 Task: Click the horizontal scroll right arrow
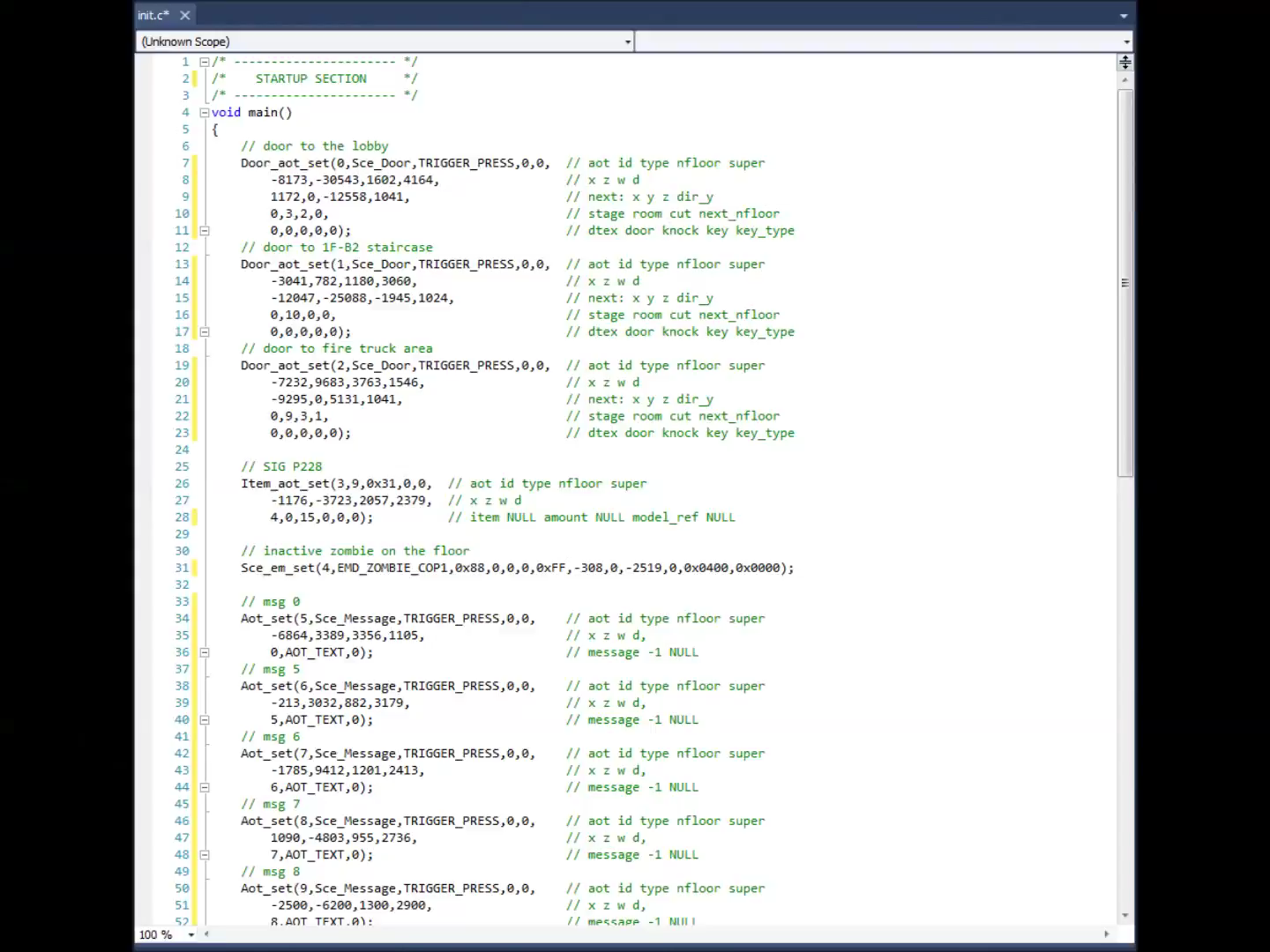point(1107,934)
